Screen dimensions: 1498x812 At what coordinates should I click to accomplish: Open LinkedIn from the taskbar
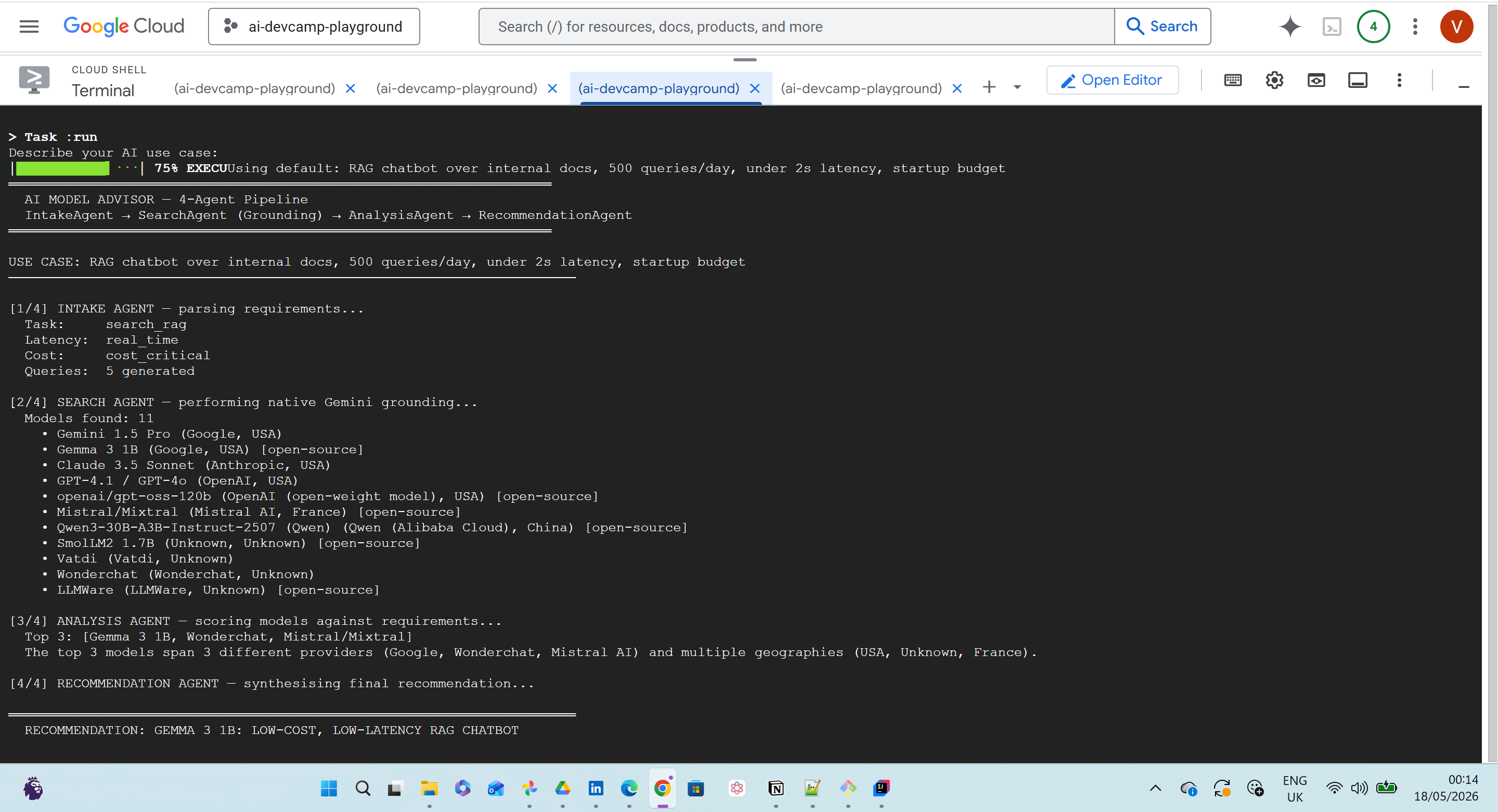pos(596,788)
